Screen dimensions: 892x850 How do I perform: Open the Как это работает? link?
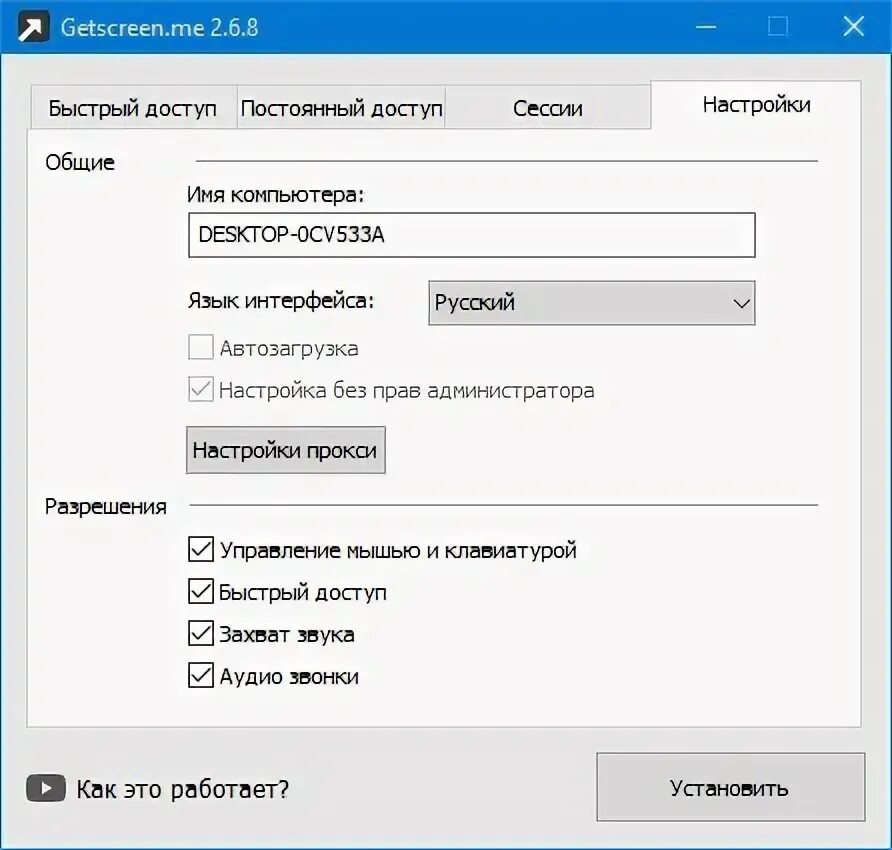tap(183, 789)
